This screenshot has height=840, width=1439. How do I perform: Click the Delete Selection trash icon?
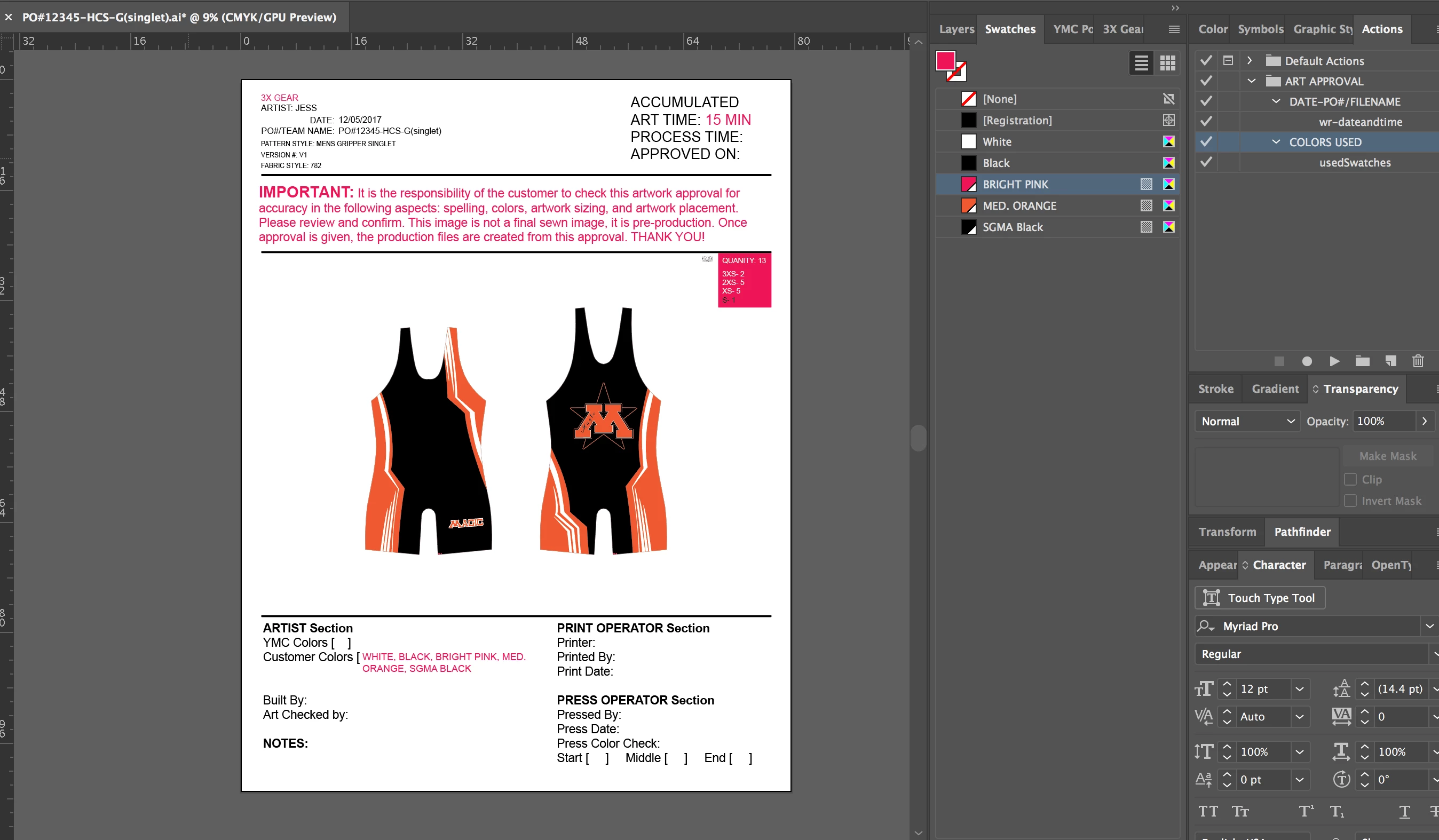pos(1418,361)
